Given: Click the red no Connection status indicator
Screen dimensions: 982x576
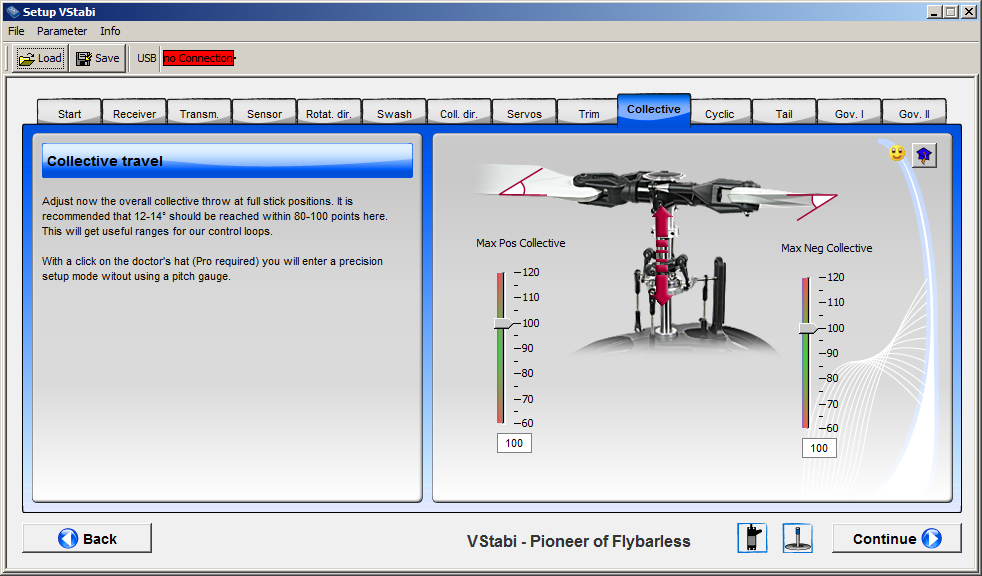Looking at the screenshot, I should pos(199,58).
